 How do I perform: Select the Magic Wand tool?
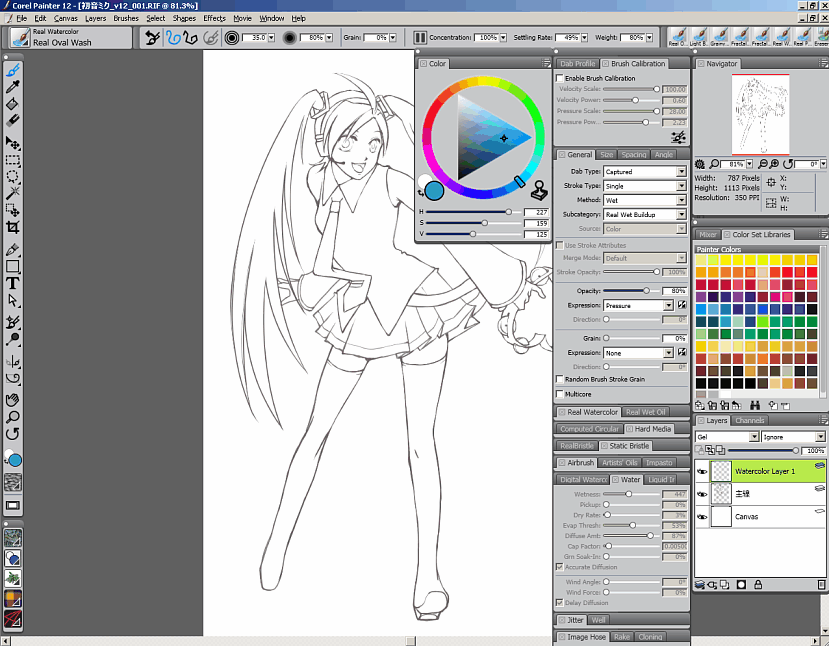tap(13, 193)
